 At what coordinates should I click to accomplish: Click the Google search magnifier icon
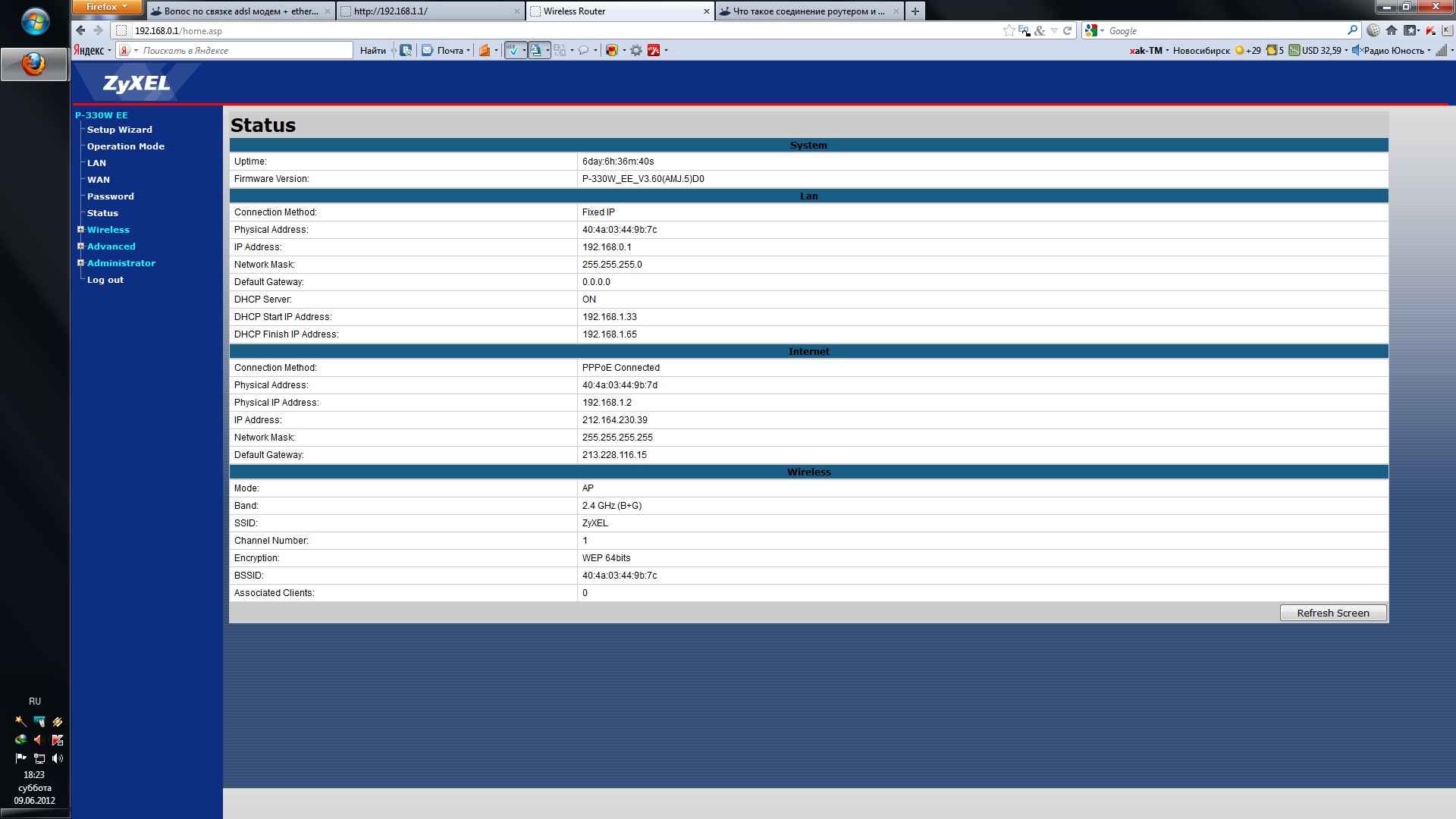[x=1352, y=31]
